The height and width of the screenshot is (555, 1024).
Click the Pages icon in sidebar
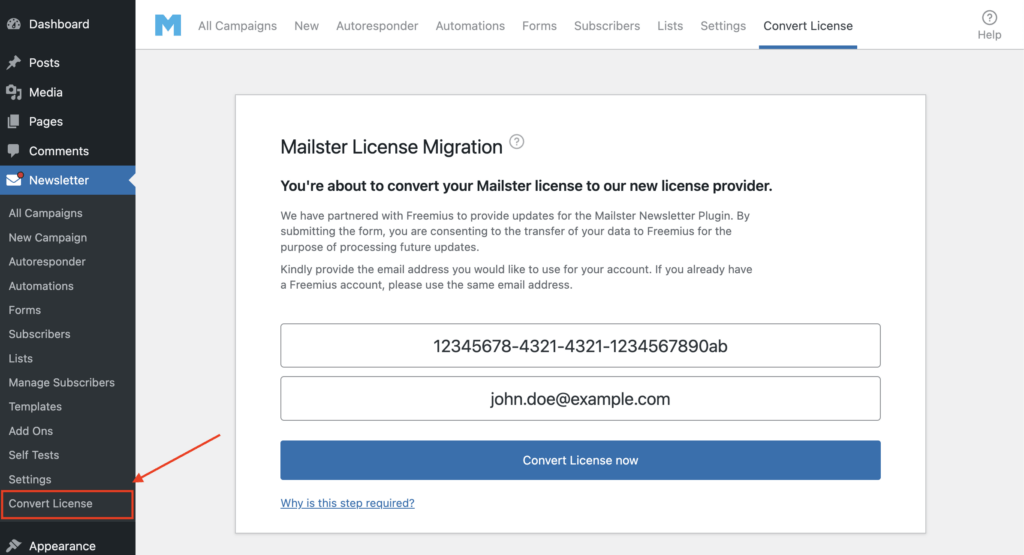tap(14, 122)
